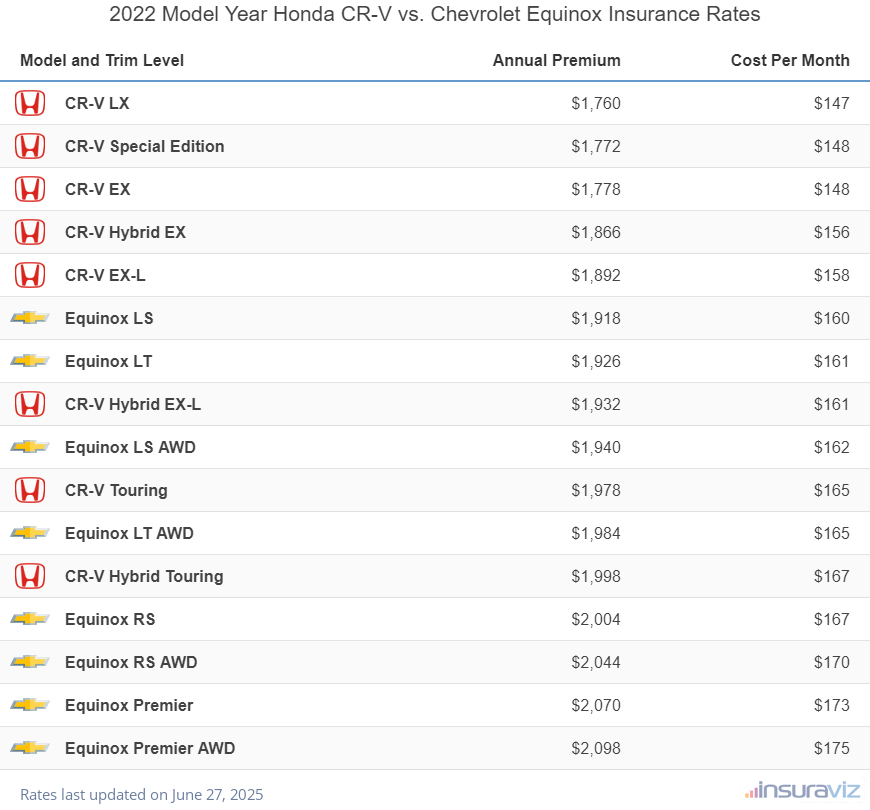
Task: Click the $2,044 annual premium value
Action: click(596, 662)
